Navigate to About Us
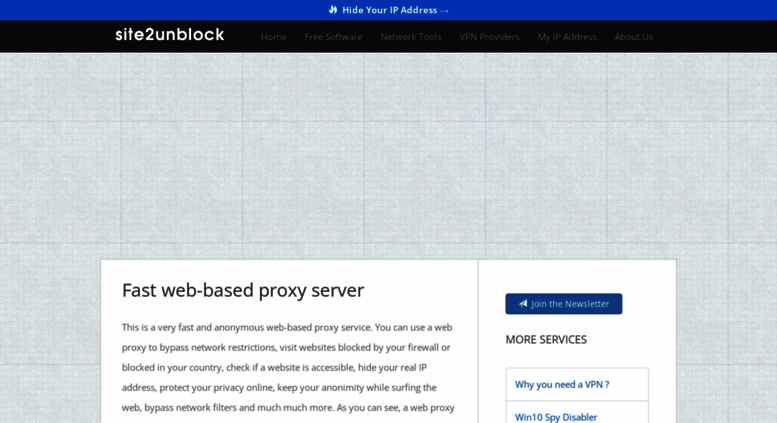The height and width of the screenshot is (423, 777). click(634, 37)
